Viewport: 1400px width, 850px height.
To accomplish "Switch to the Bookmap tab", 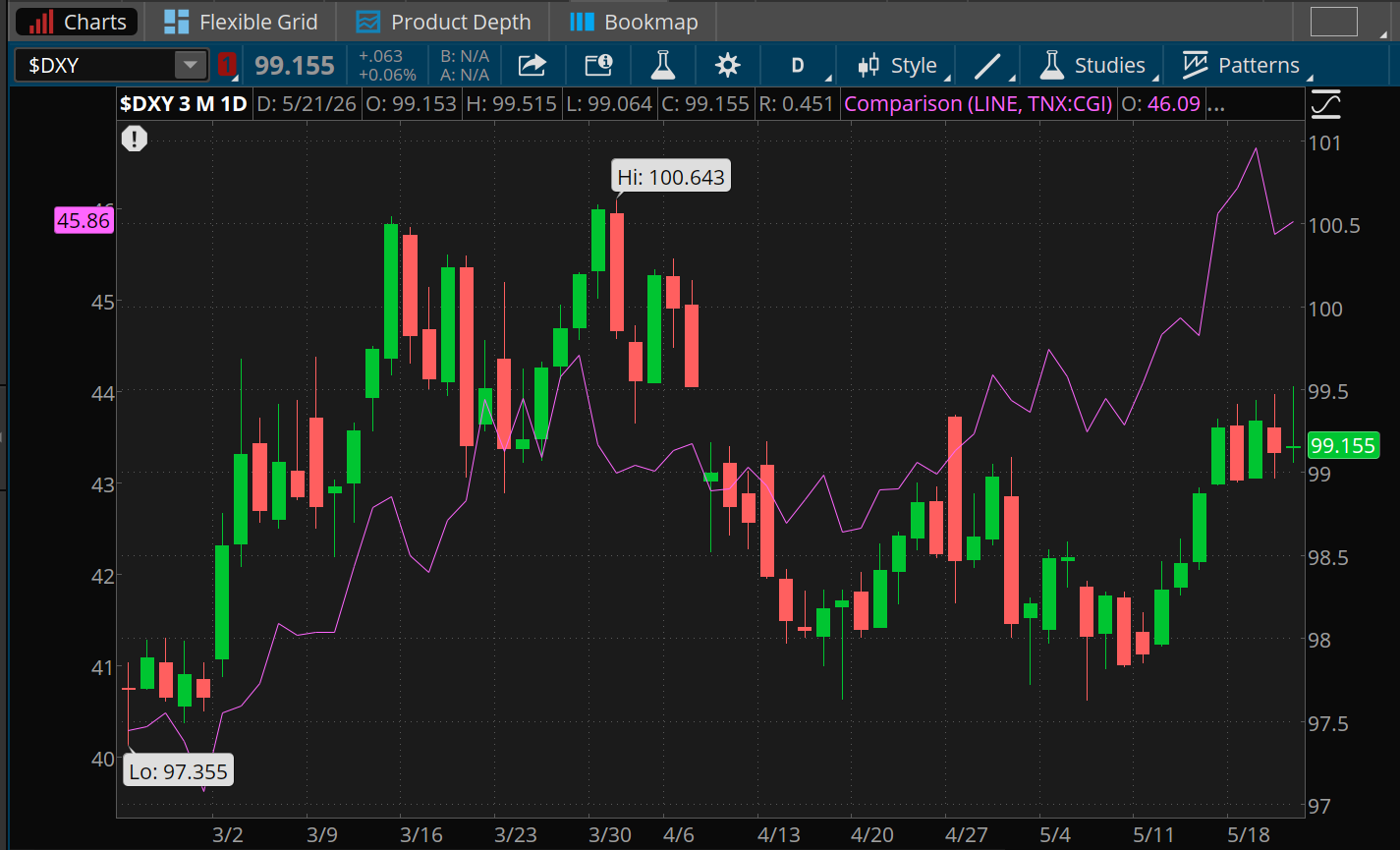I will (635, 22).
